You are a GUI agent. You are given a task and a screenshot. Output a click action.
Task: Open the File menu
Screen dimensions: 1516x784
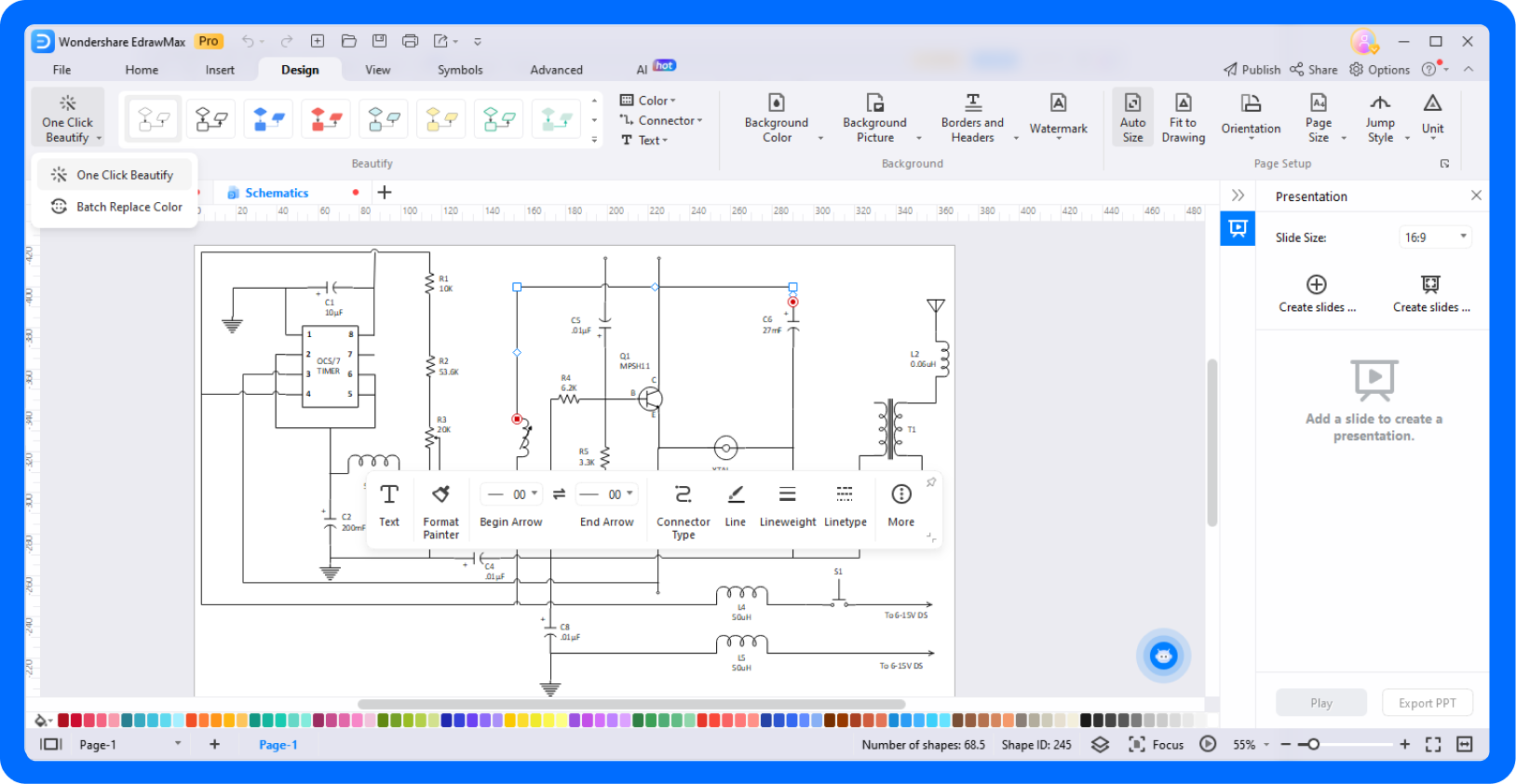pyautogui.click(x=62, y=70)
